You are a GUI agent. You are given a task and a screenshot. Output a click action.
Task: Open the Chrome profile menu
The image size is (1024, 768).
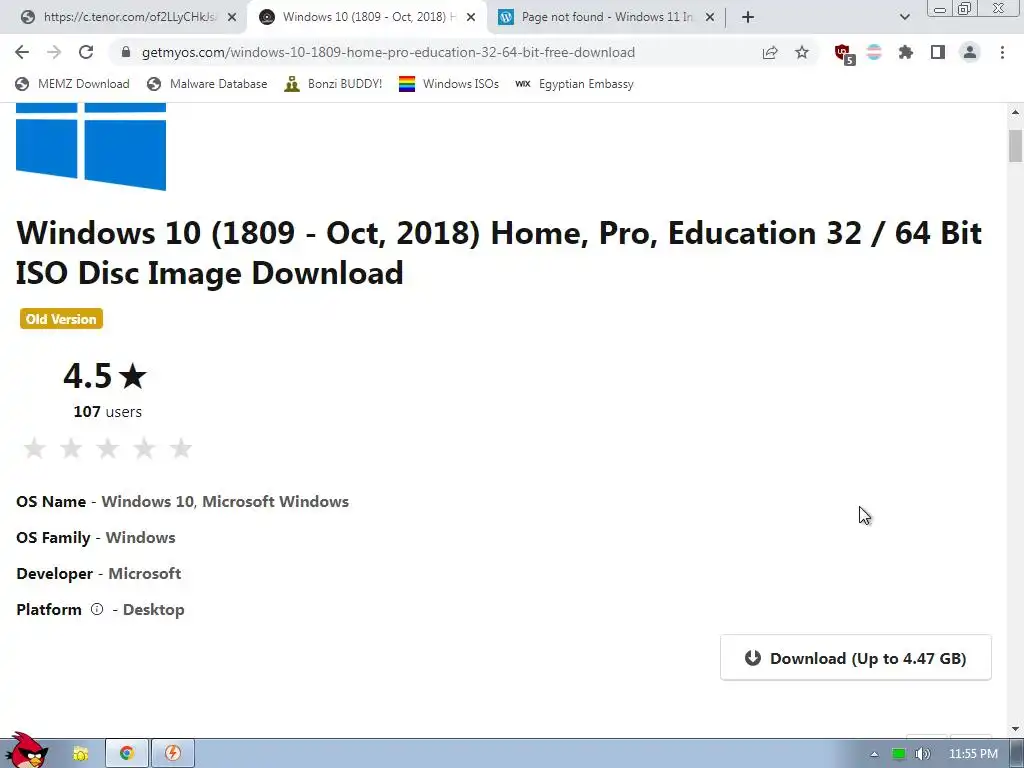pyautogui.click(x=970, y=52)
